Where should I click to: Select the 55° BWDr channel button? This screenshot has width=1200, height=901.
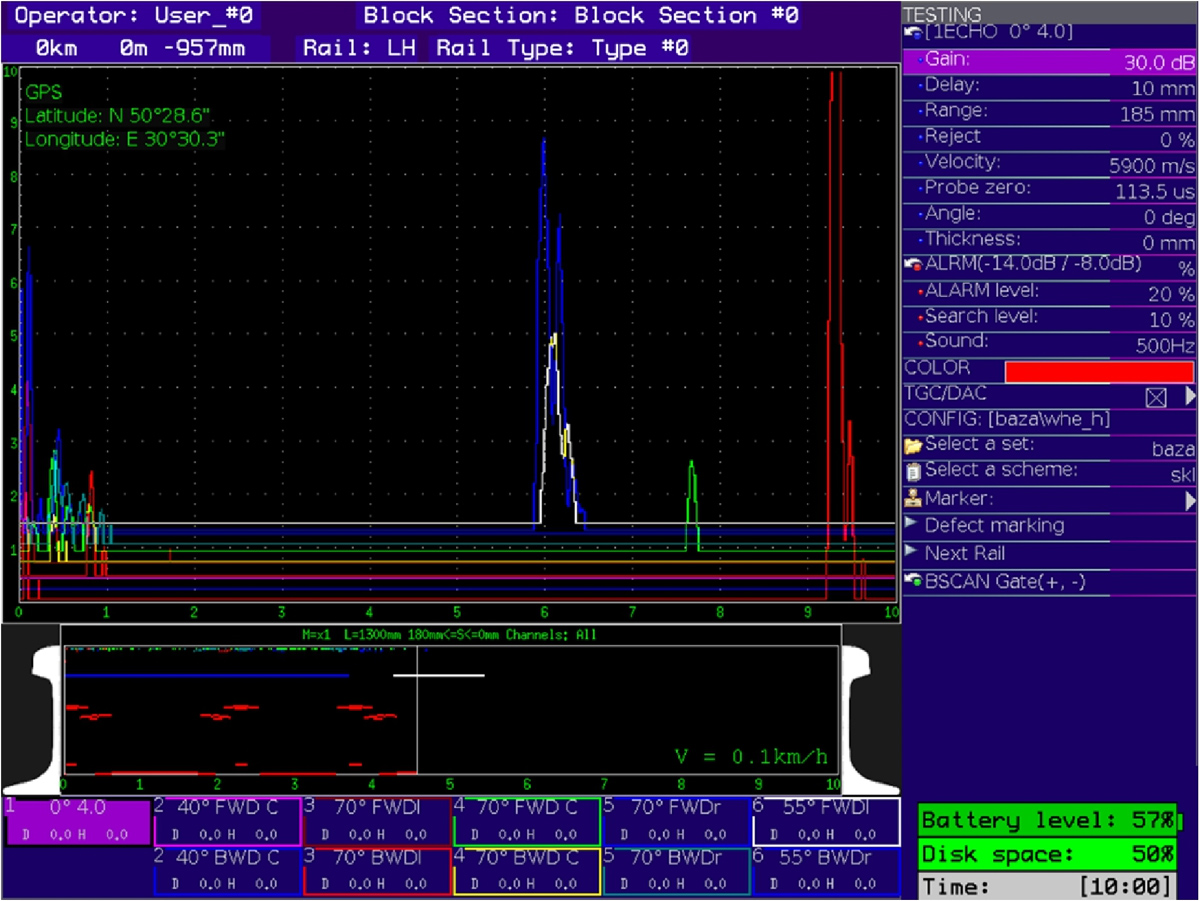click(826, 870)
